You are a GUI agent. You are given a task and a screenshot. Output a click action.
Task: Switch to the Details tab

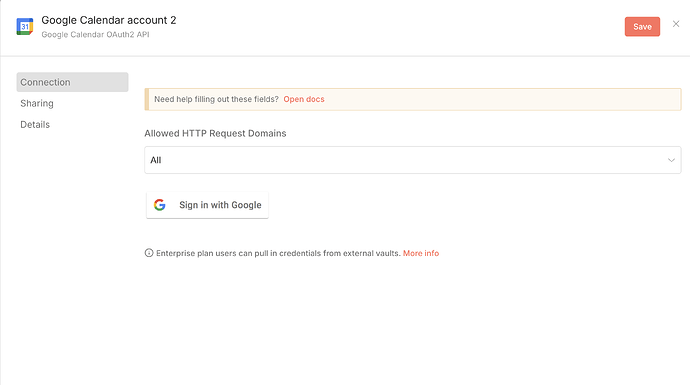35,125
